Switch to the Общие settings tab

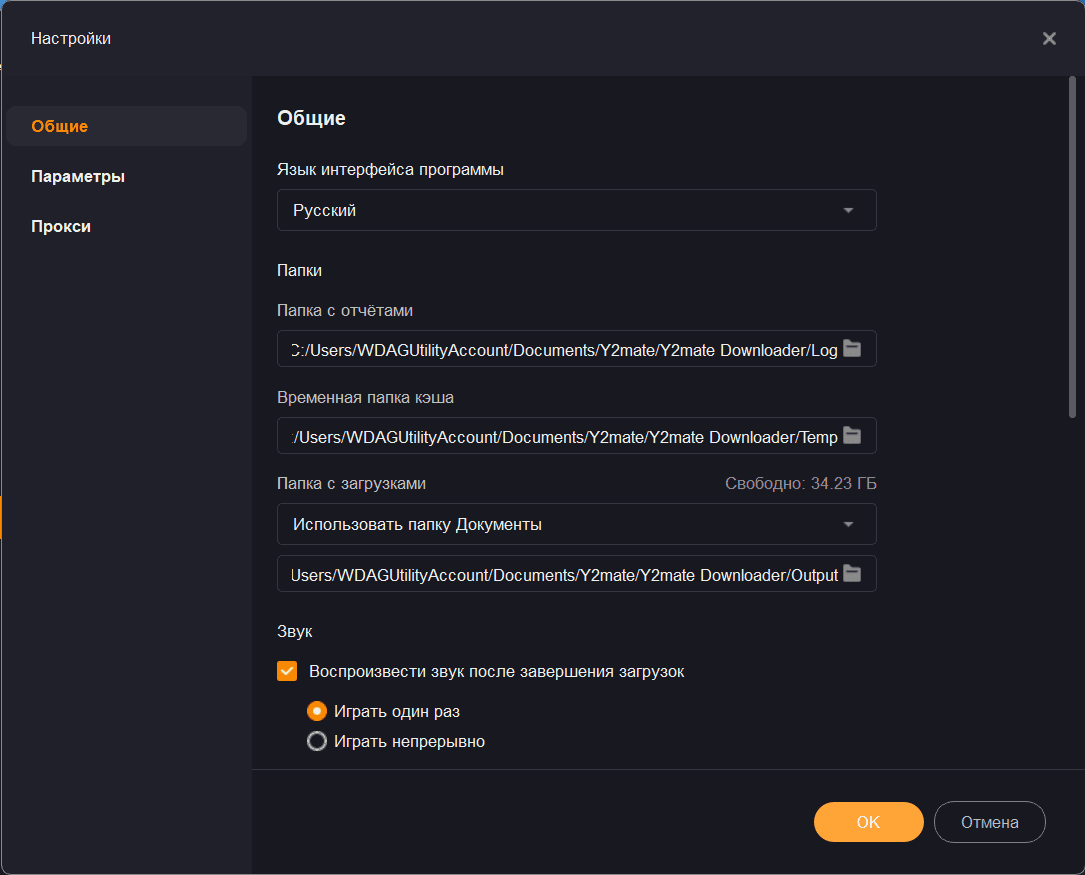click(60, 127)
